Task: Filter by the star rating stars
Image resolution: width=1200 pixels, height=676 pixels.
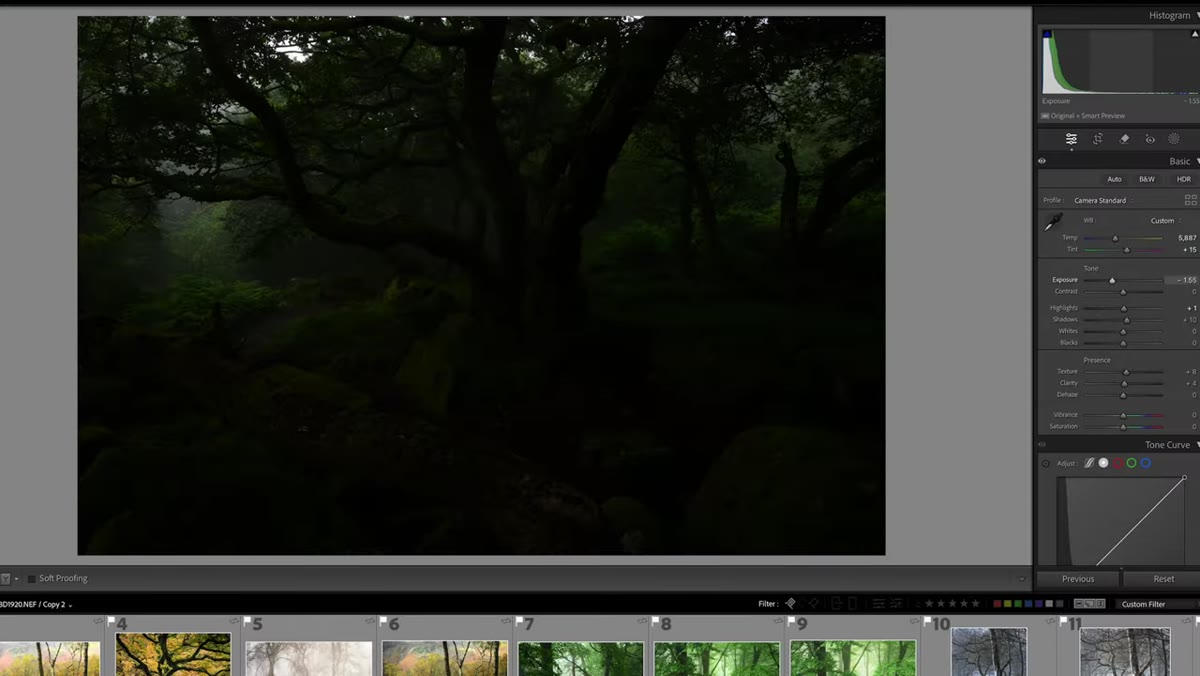Action: pyautogui.click(x=953, y=604)
